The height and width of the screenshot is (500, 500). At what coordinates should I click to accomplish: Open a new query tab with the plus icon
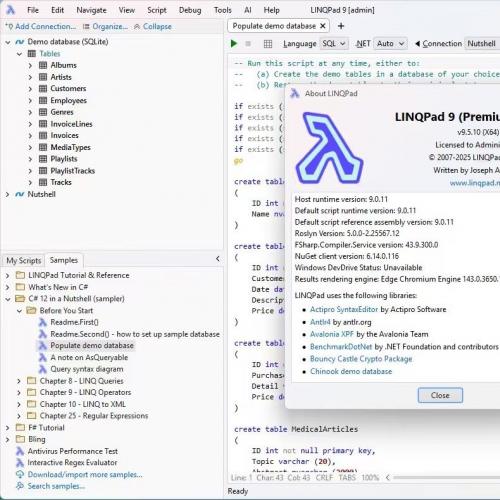click(341, 26)
